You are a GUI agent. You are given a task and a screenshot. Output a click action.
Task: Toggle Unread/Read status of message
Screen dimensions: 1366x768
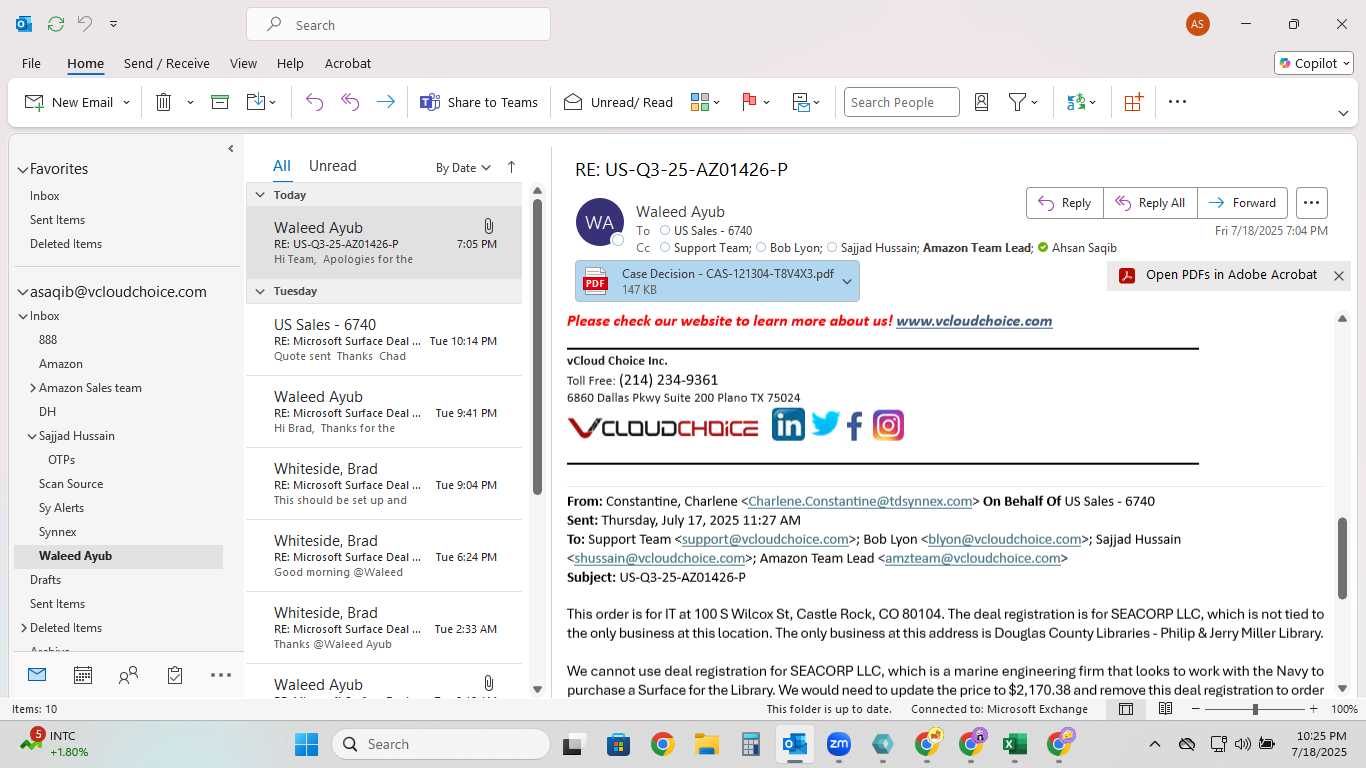(x=618, y=102)
